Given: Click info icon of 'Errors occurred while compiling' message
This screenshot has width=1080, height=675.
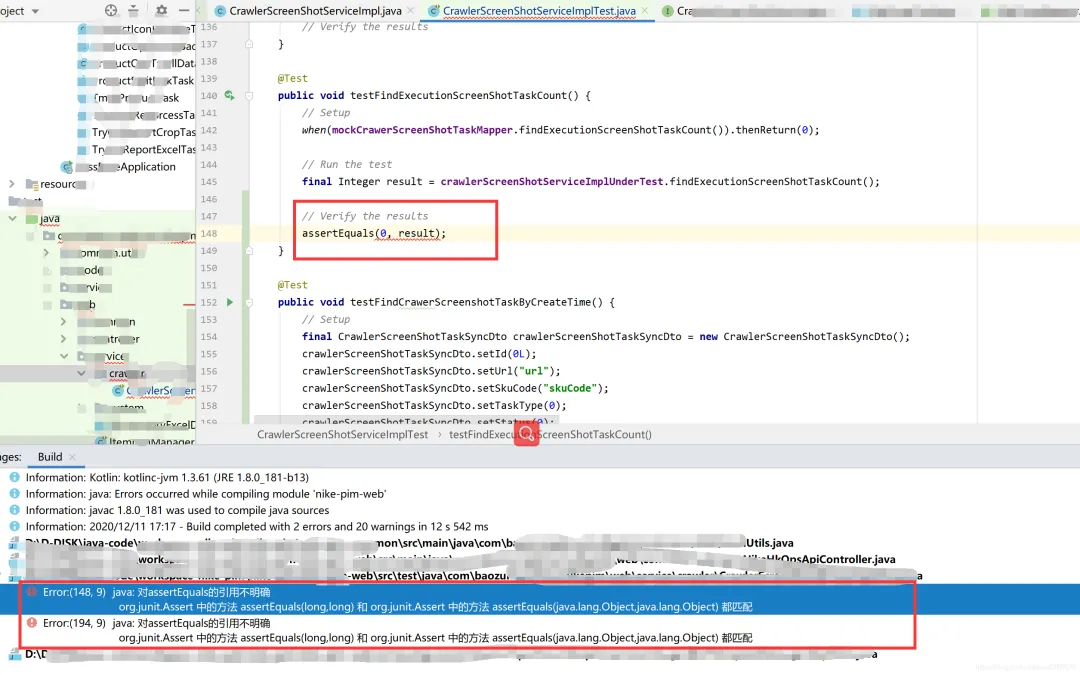Looking at the screenshot, I should tap(14, 493).
